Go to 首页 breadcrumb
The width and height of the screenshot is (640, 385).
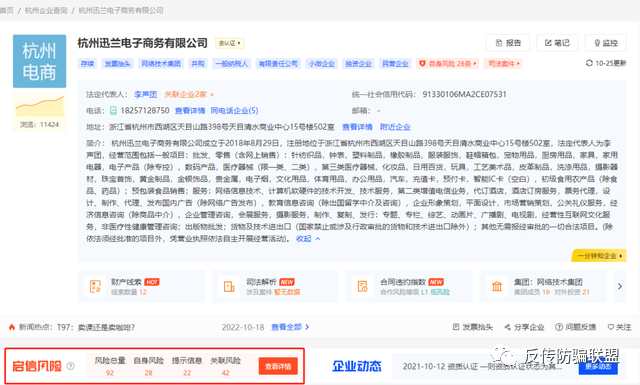point(6,10)
